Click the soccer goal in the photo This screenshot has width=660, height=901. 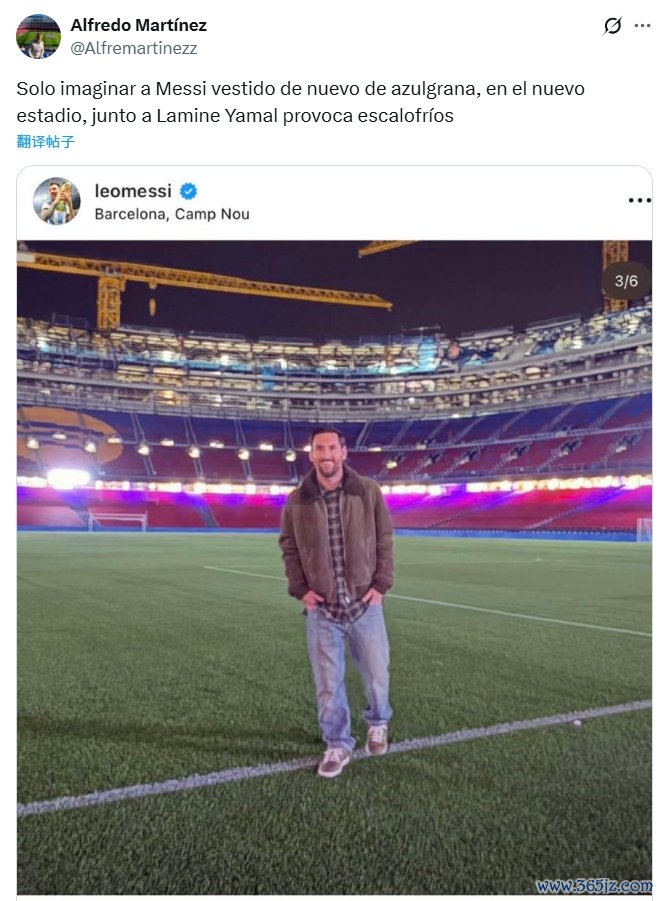[x=117, y=521]
